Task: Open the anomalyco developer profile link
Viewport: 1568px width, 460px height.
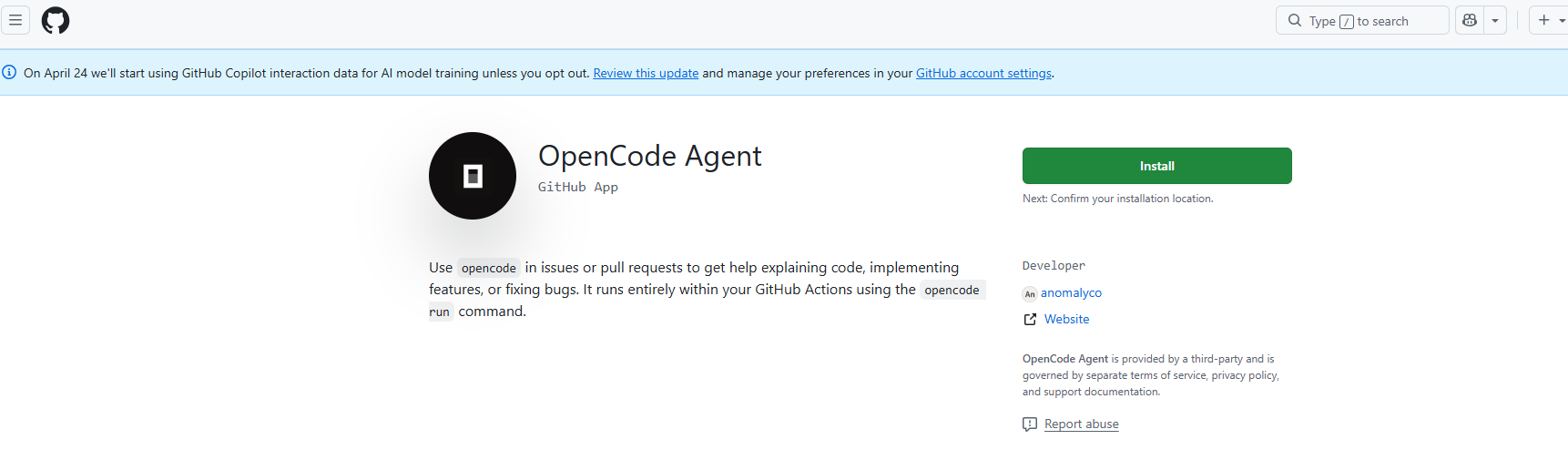Action: (1071, 292)
